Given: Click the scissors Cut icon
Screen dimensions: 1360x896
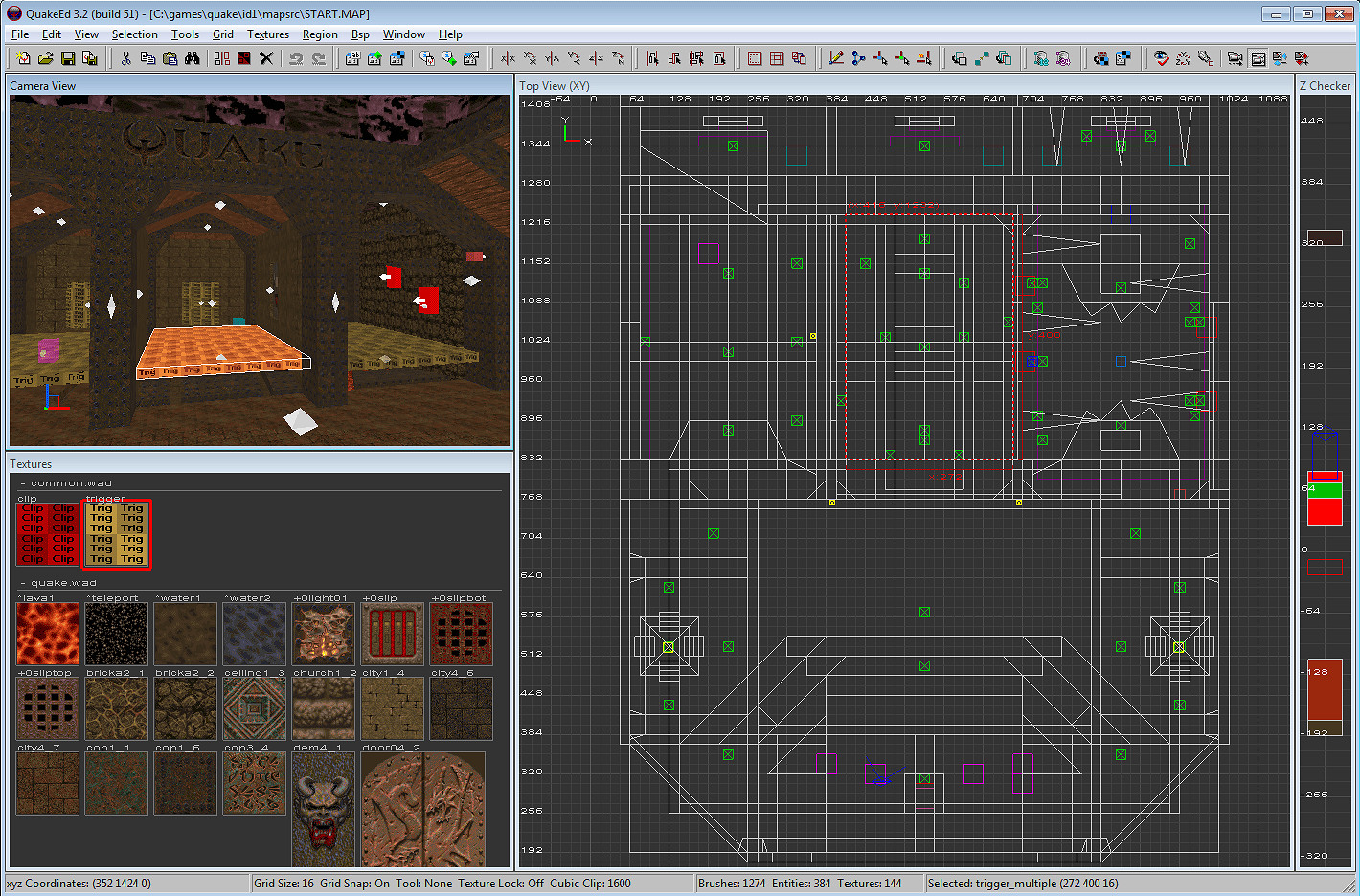Looking at the screenshot, I should click(x=125, y=58).
